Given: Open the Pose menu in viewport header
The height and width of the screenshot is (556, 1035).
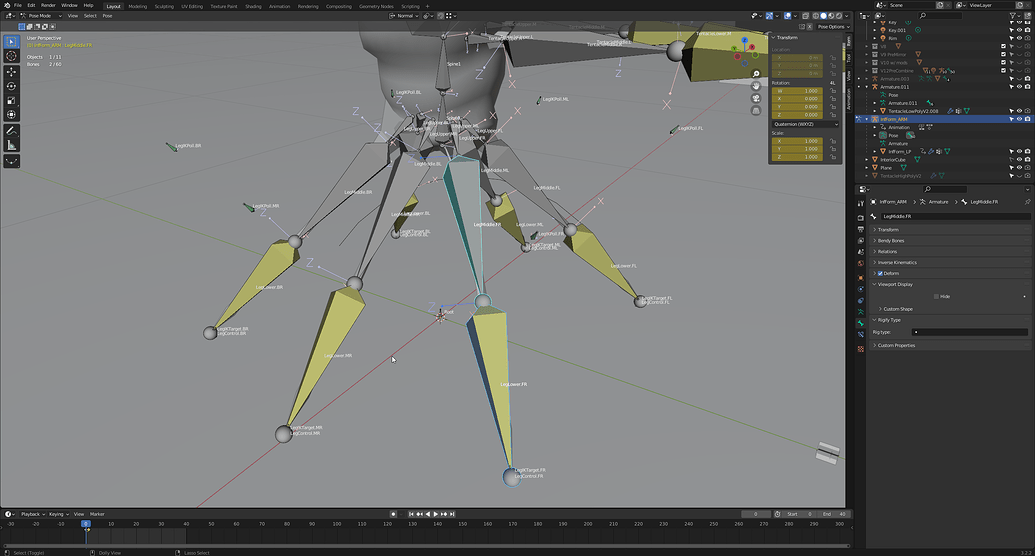Looking at the screenshot, I should click(x=107, y=16).
